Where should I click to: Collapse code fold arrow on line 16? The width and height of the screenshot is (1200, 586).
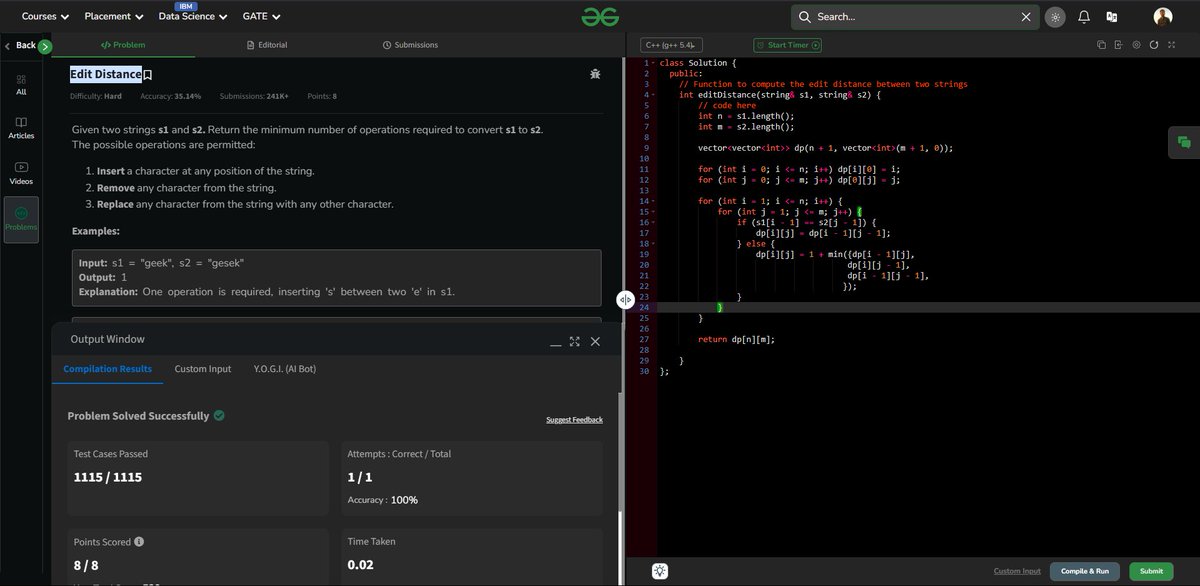click(652, 222)
